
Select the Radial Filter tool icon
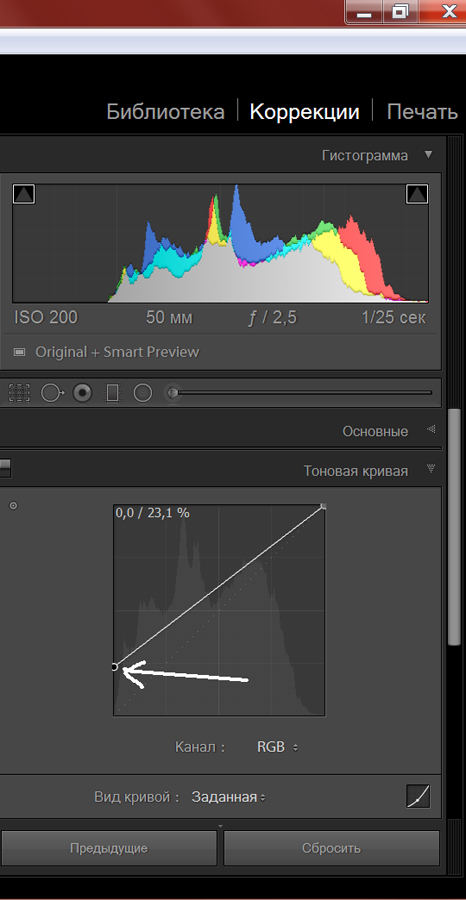(142, 393)
